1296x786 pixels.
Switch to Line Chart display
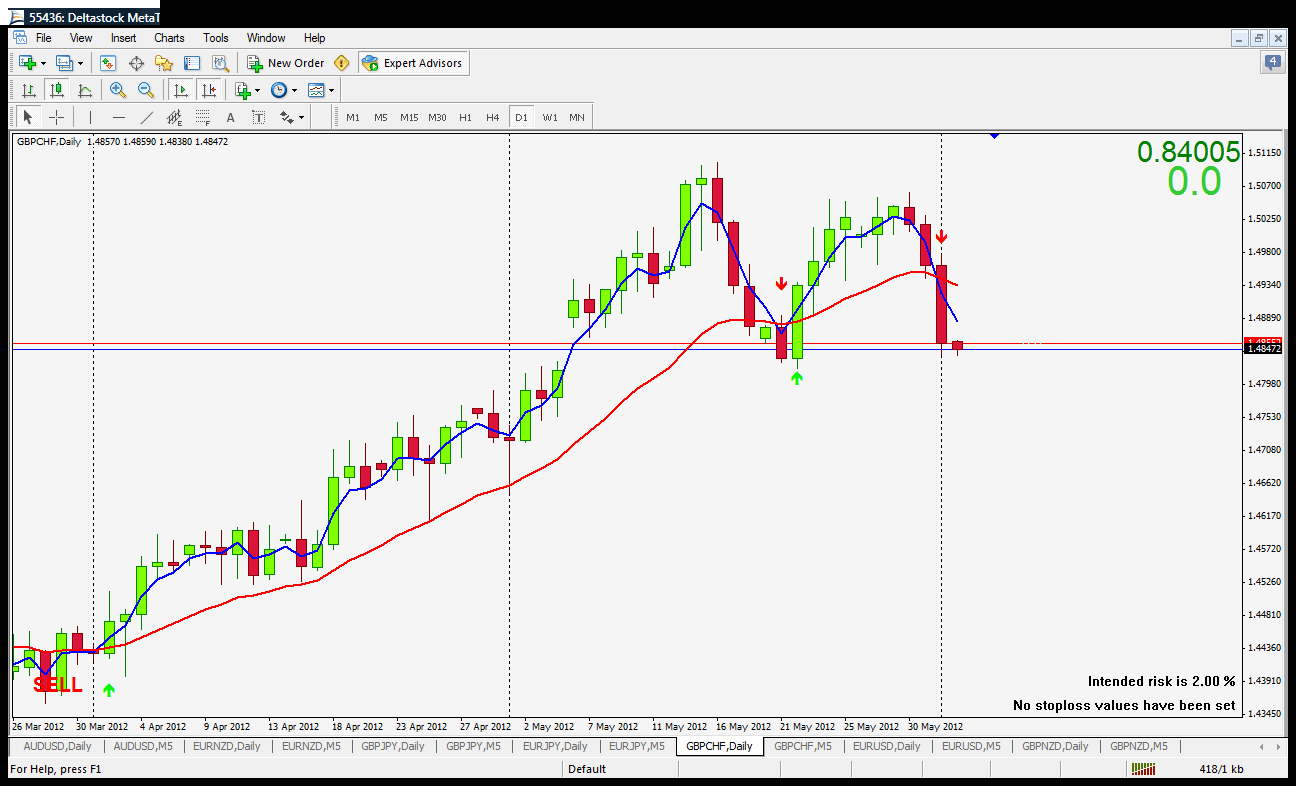84,90
